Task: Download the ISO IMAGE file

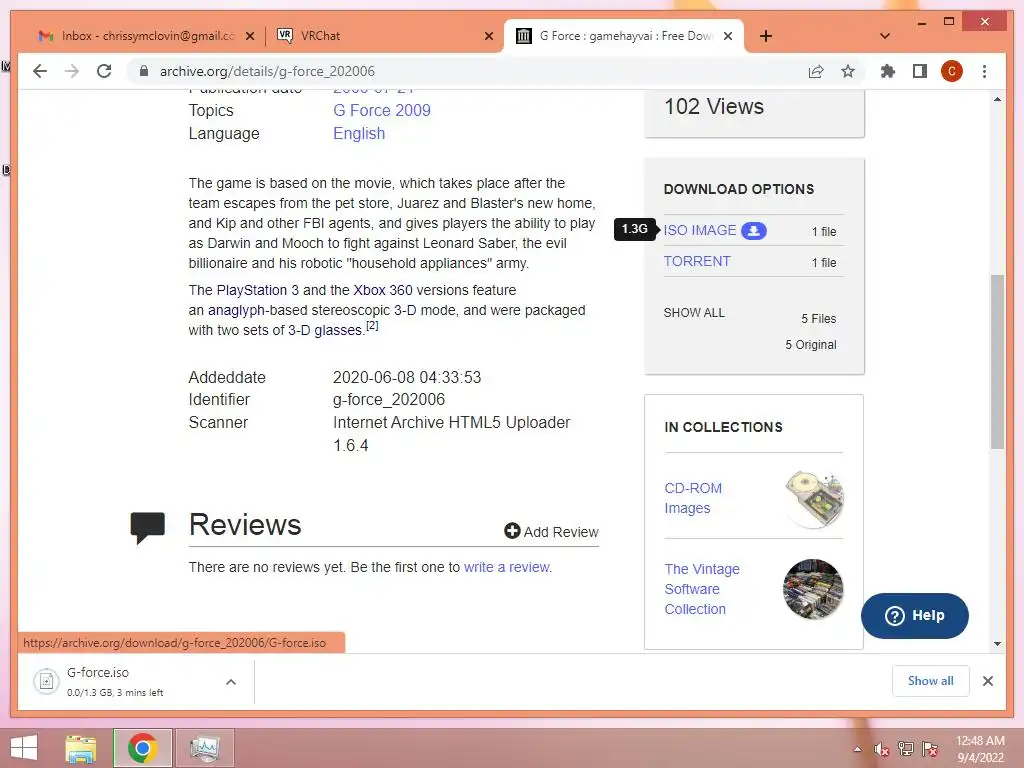Action: coord(700,231)
